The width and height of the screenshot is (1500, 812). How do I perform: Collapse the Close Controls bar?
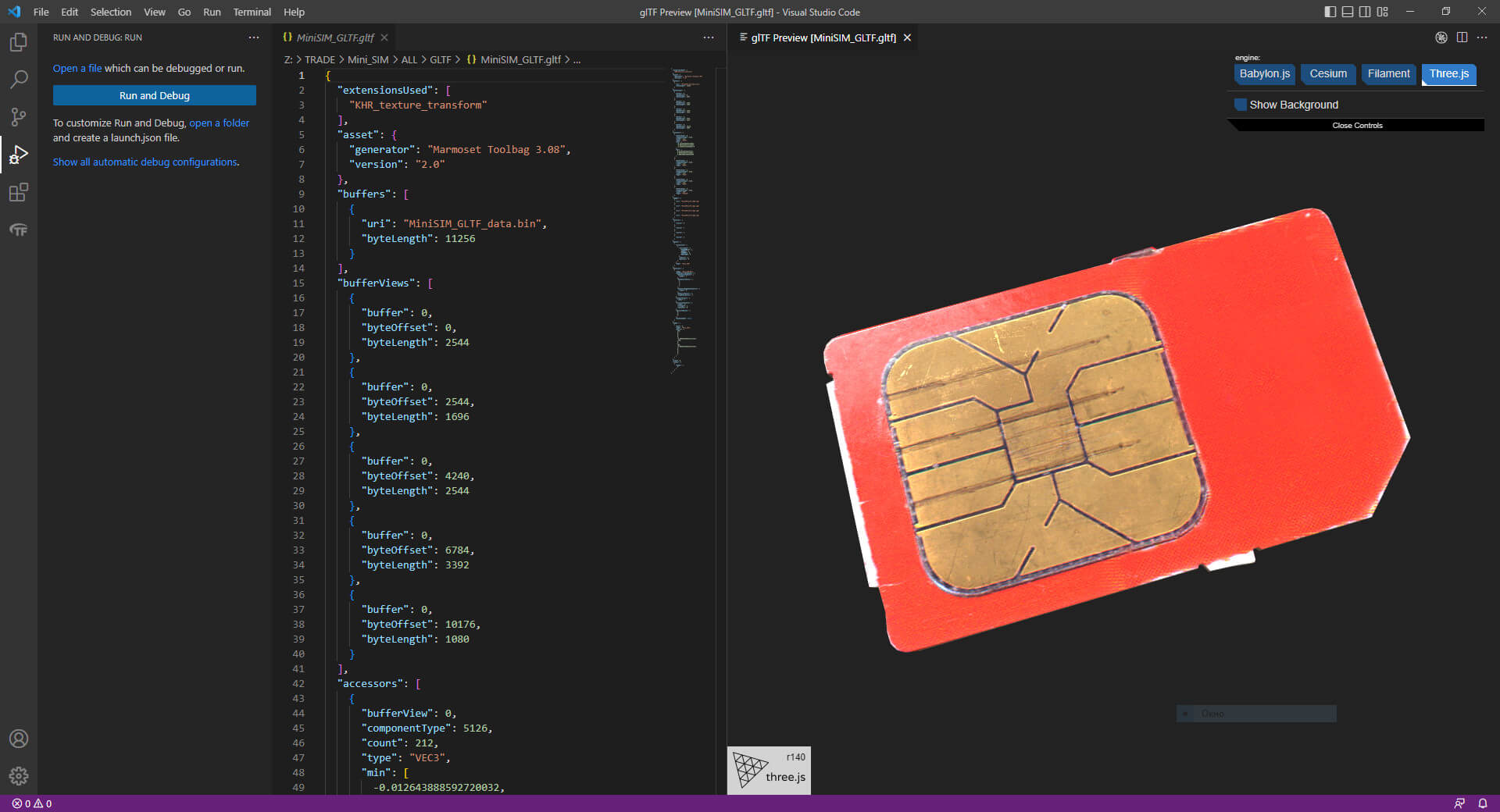coord(1357,126)
